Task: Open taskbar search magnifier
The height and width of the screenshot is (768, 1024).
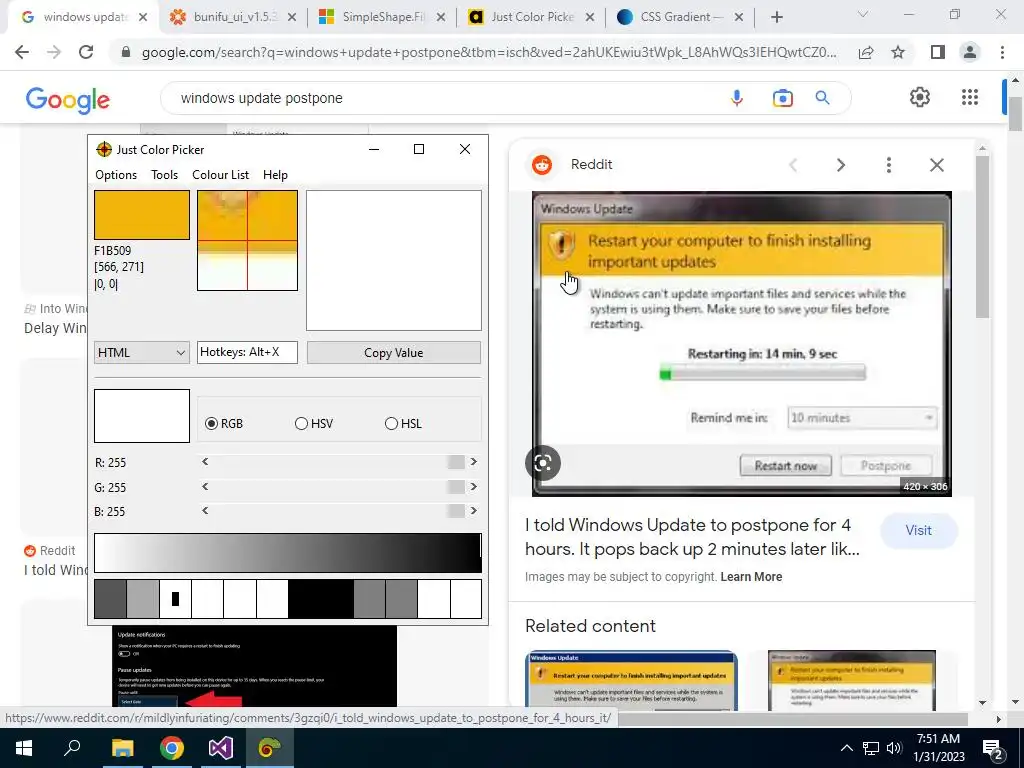Action: click(x=72, y=748)
